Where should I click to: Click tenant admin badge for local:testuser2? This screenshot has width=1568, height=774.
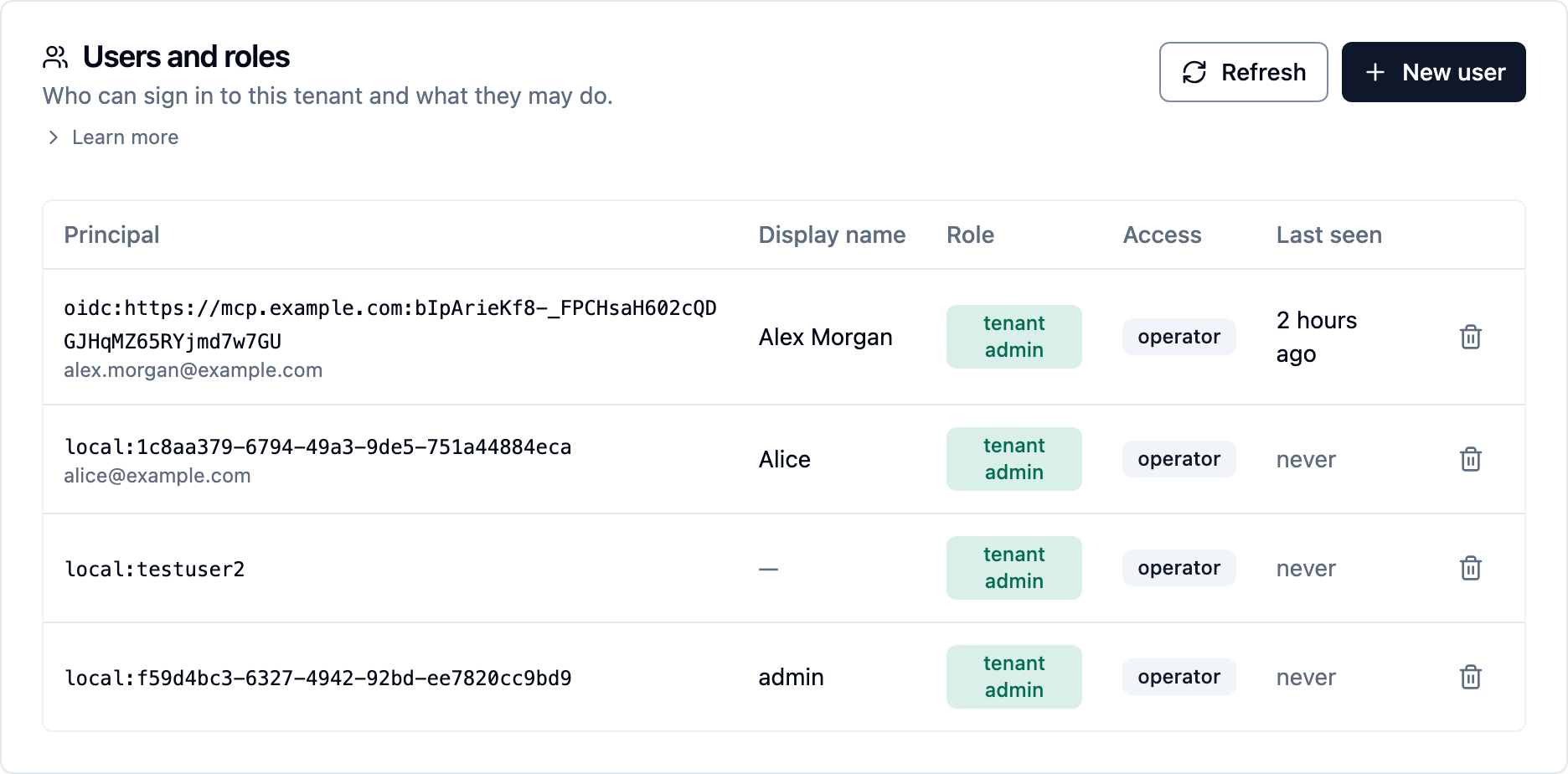1014,568
